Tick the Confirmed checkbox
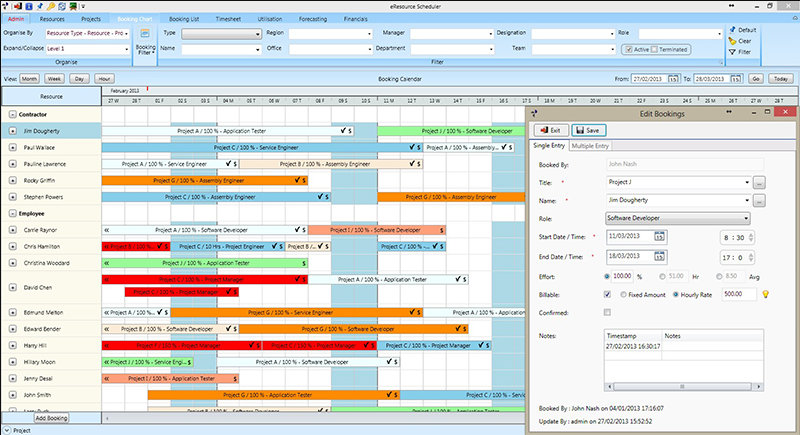Screen dimensions: 800x435 tap(609, 312)
